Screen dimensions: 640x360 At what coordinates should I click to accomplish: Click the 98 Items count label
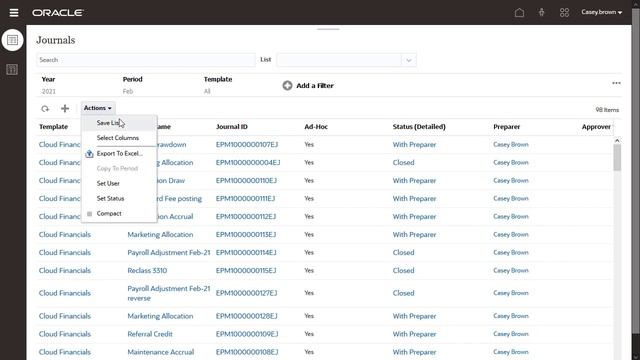607,110
